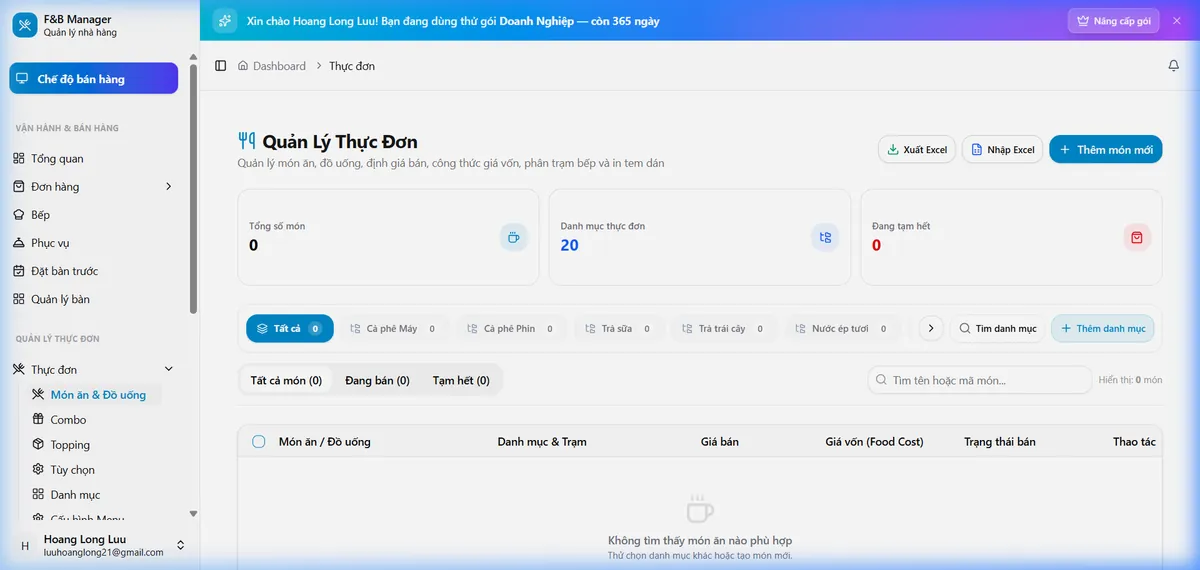This screenshot has height=570, width=1200.
Task: Click Tìm danh mục search button
Action: 997,328
